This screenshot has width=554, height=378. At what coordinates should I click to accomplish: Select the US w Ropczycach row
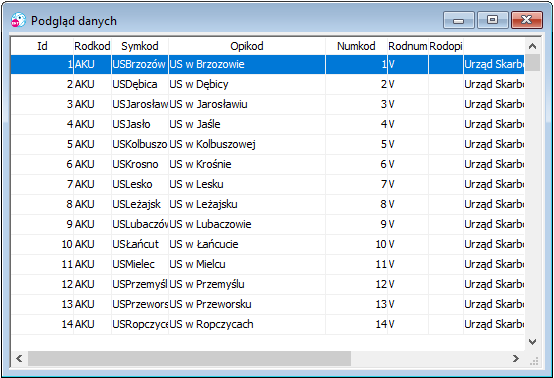point(268,324)
